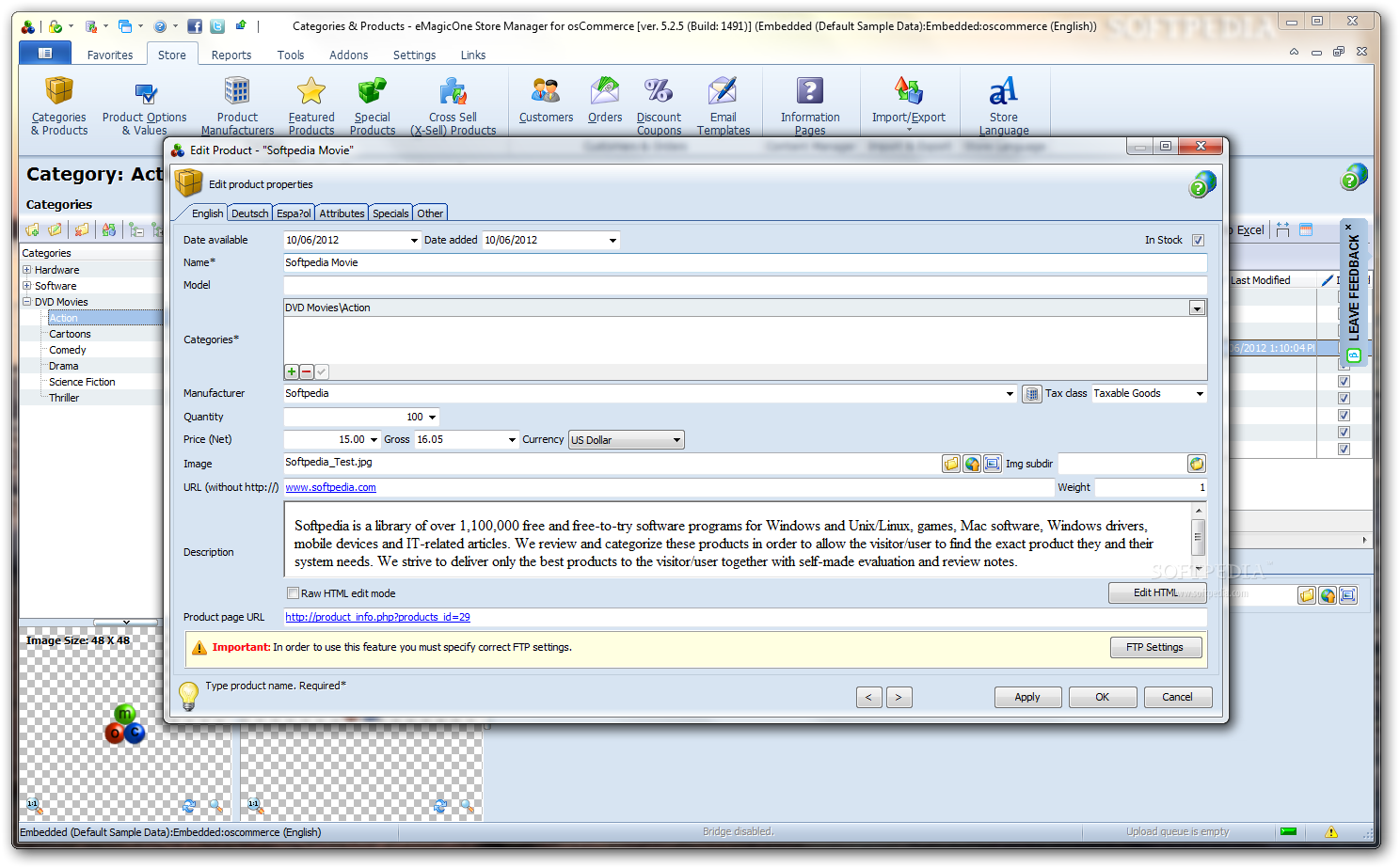The height and width of the screenshot is (868, 1400).
Task: Collapse the DVD Movies category node
Action: point(27,302)
